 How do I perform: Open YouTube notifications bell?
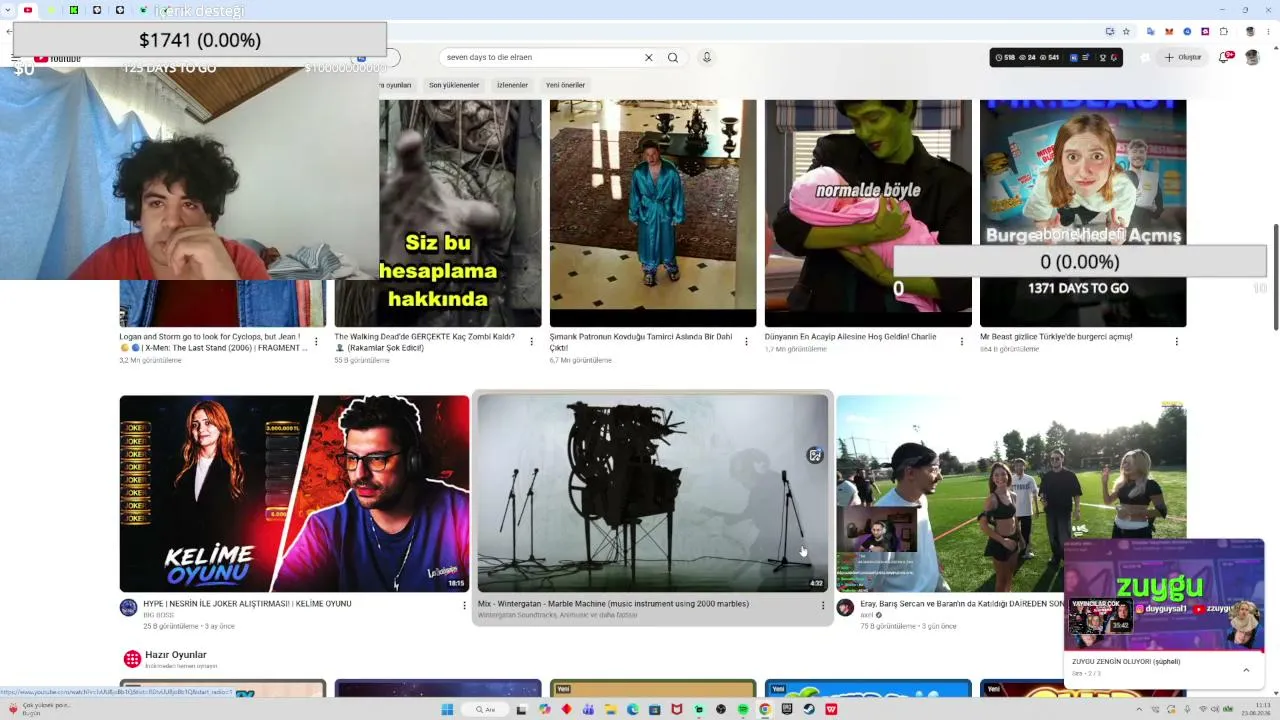tap(1225, 57)
